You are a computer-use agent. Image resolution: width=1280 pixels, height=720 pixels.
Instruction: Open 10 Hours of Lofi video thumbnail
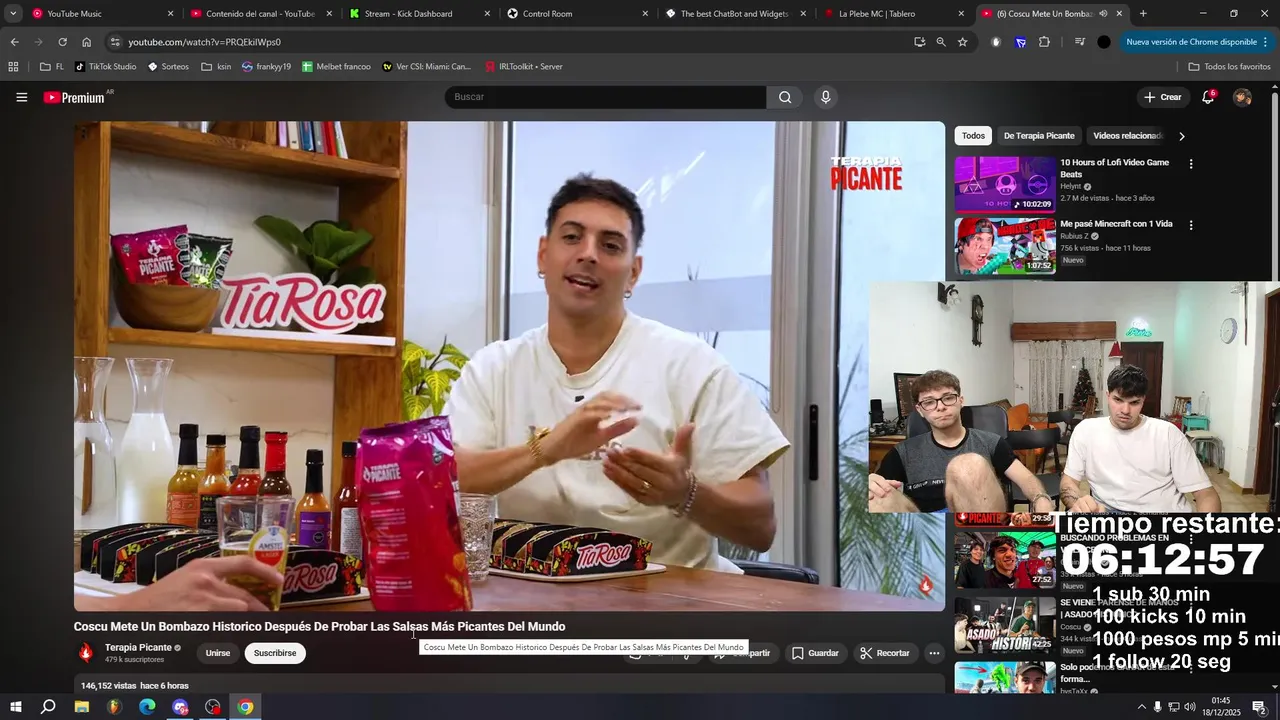(x=1005, y=184)
